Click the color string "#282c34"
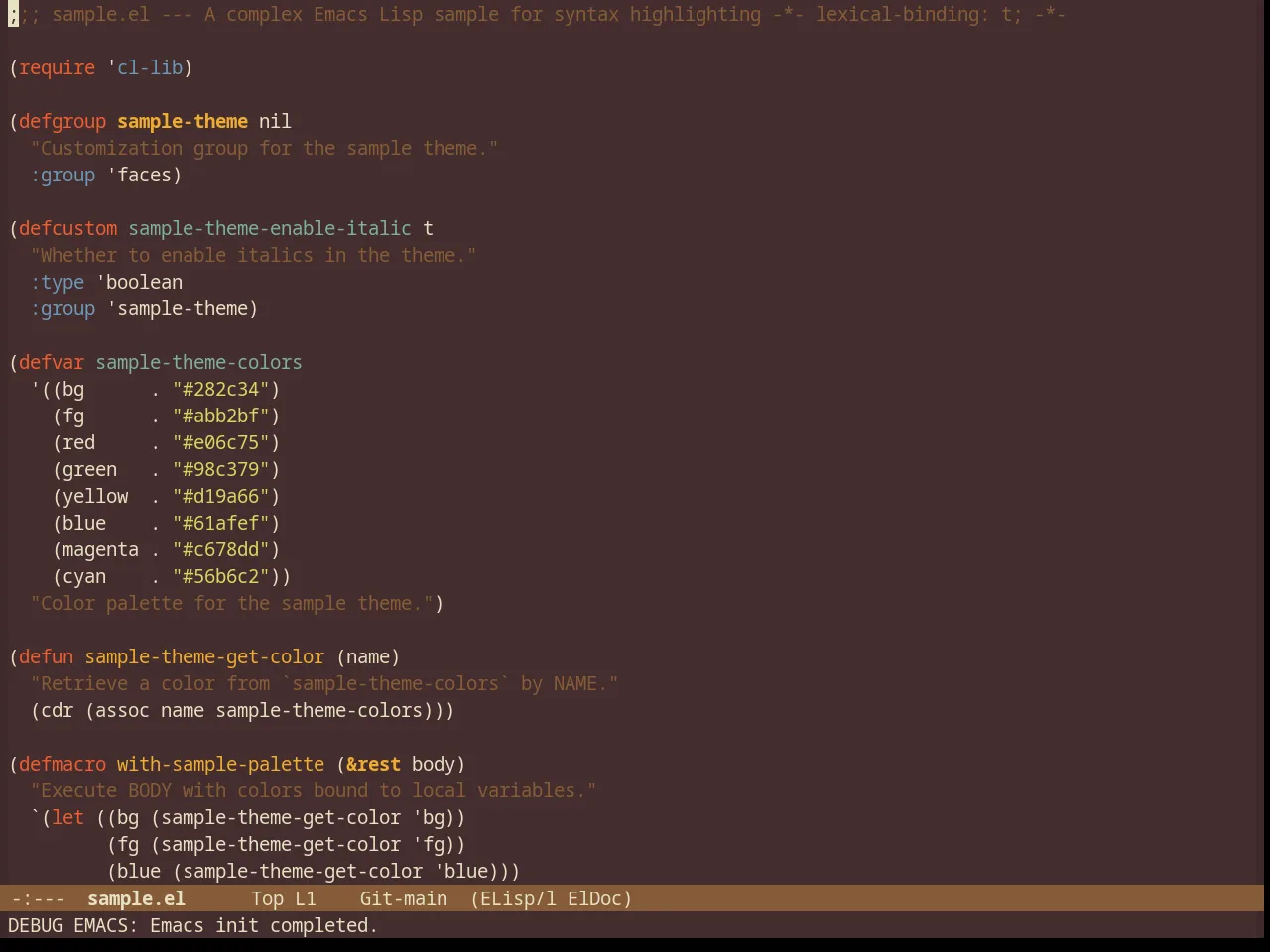 click(220, 389)
